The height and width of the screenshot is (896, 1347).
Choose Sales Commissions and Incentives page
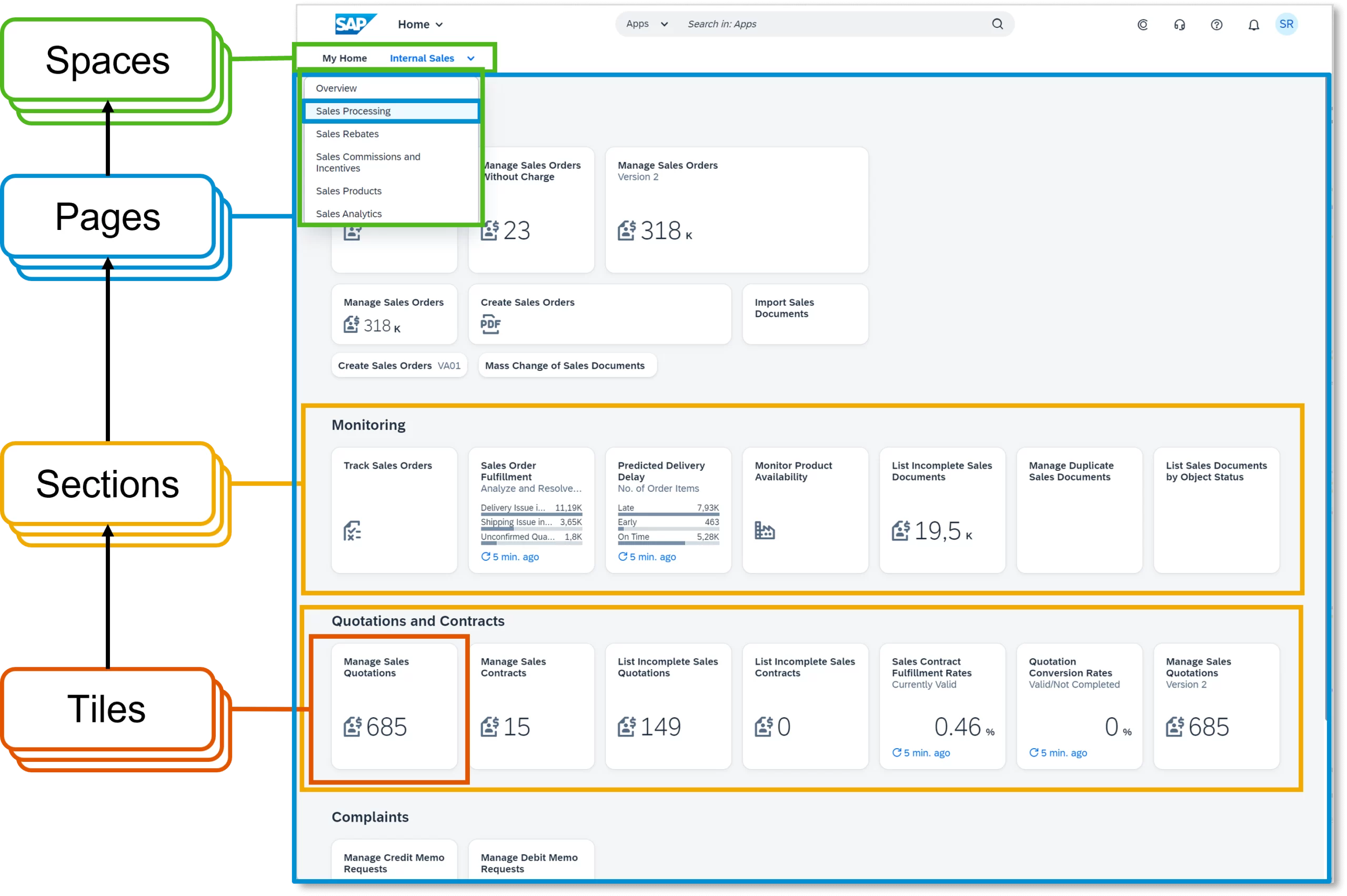coord(391,162)
